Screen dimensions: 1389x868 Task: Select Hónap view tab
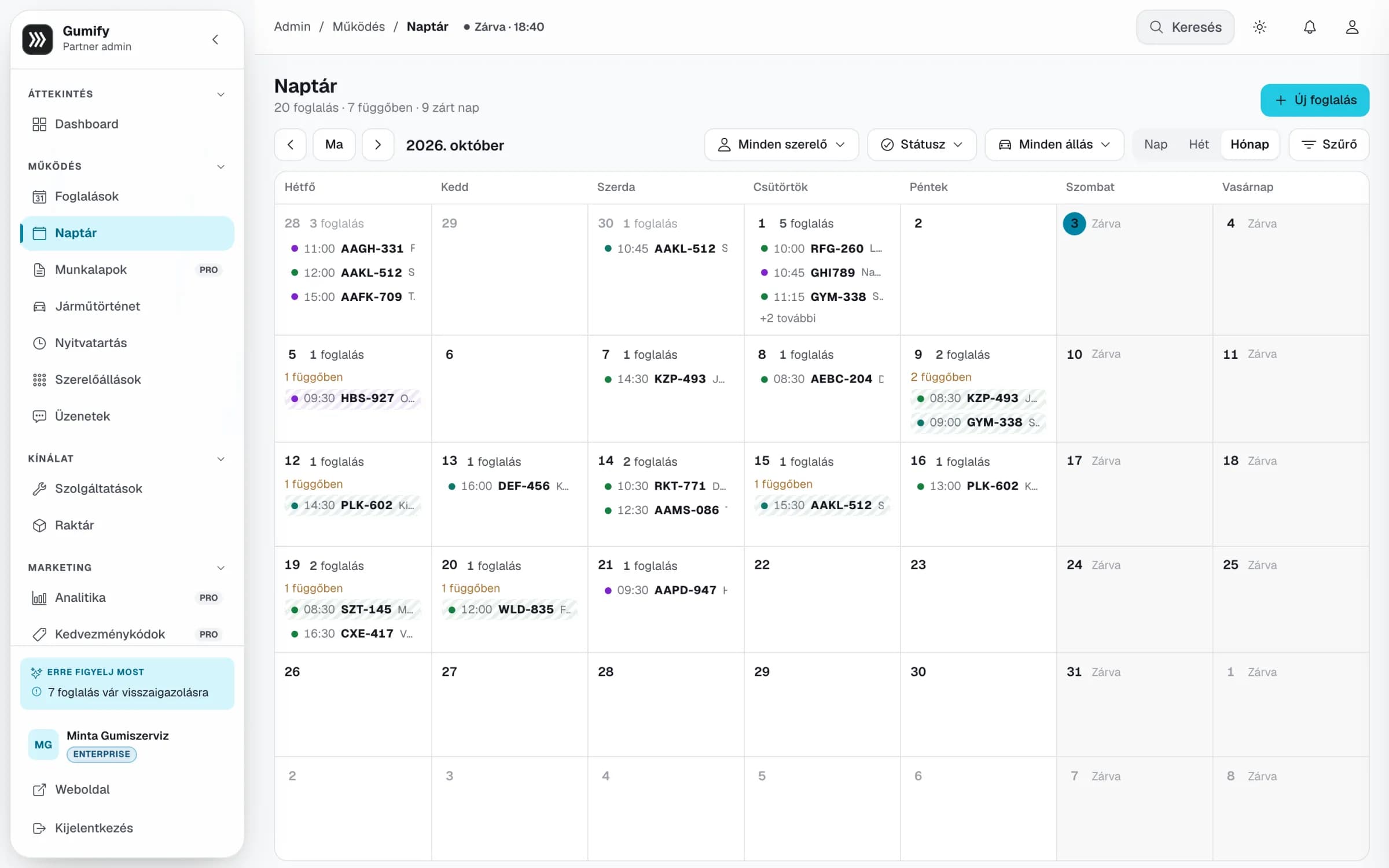pos(1250,145)
